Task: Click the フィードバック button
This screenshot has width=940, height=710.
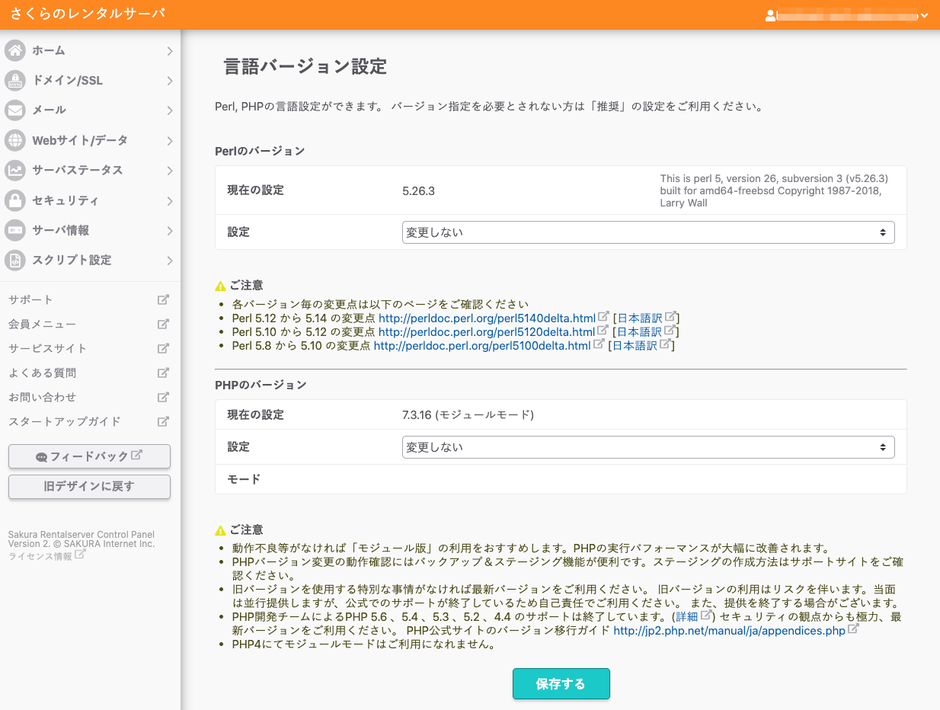Action: [89, 457]
